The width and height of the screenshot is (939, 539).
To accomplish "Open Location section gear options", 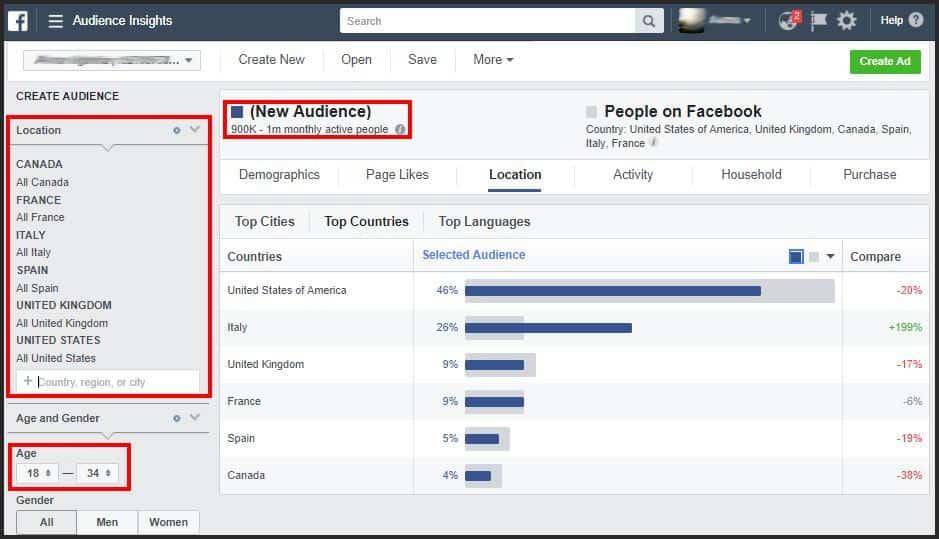I will tap(177, 130).
